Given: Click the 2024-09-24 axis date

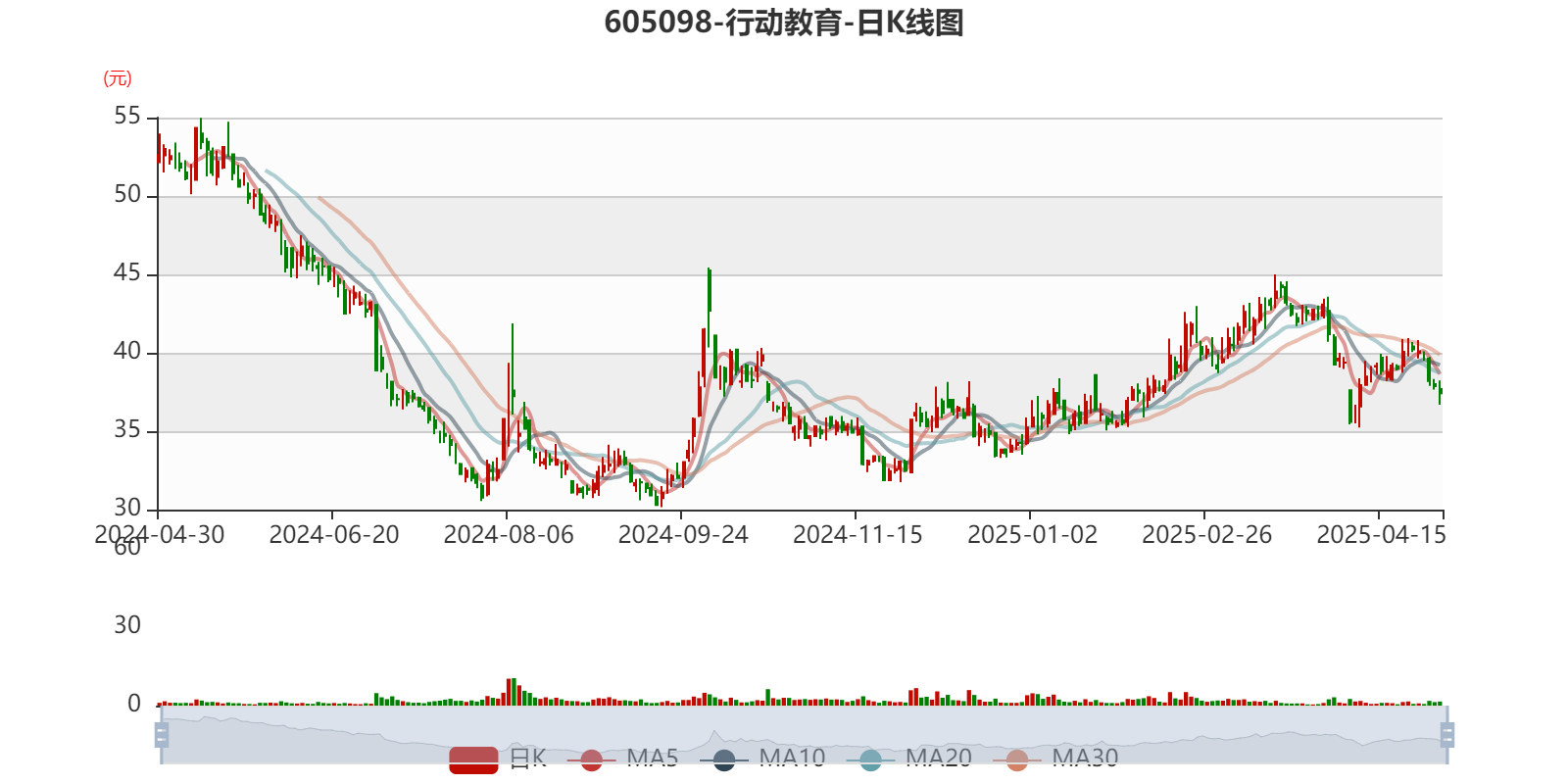Looking at the screenshot, I should (x=683, y=535).
